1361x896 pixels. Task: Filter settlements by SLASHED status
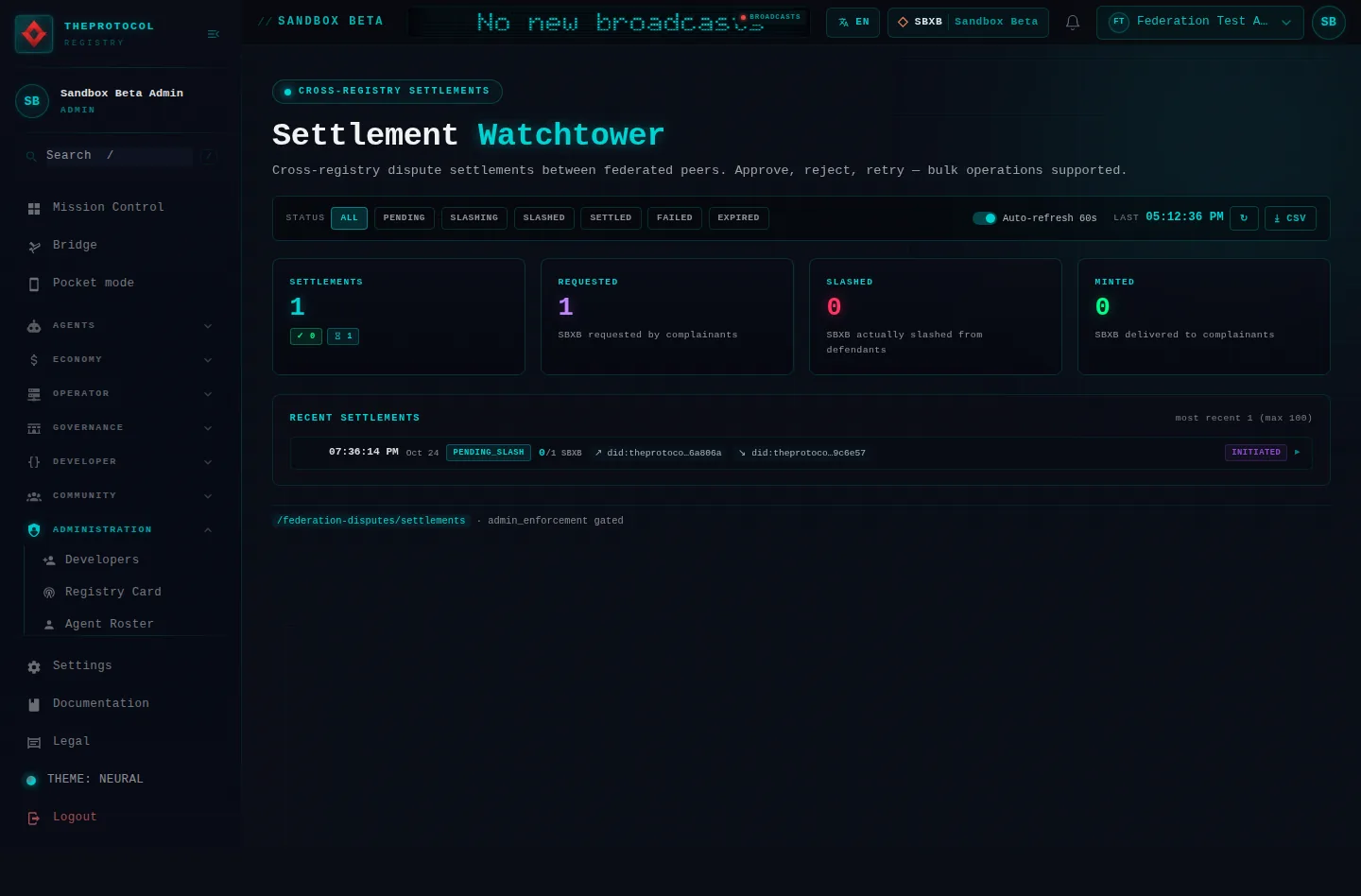click(543, 217)
